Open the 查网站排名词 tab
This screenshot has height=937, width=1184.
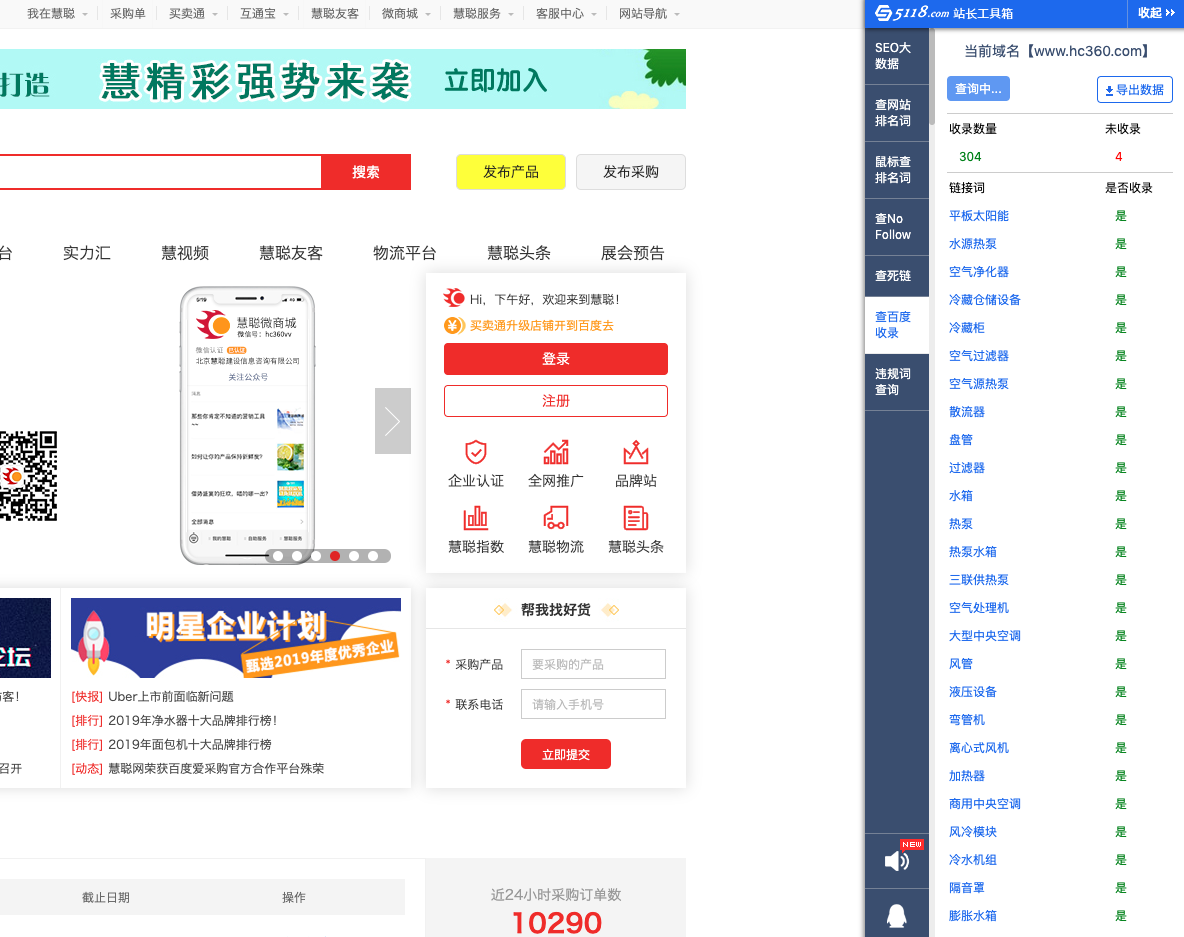click(x=896, y=113)
